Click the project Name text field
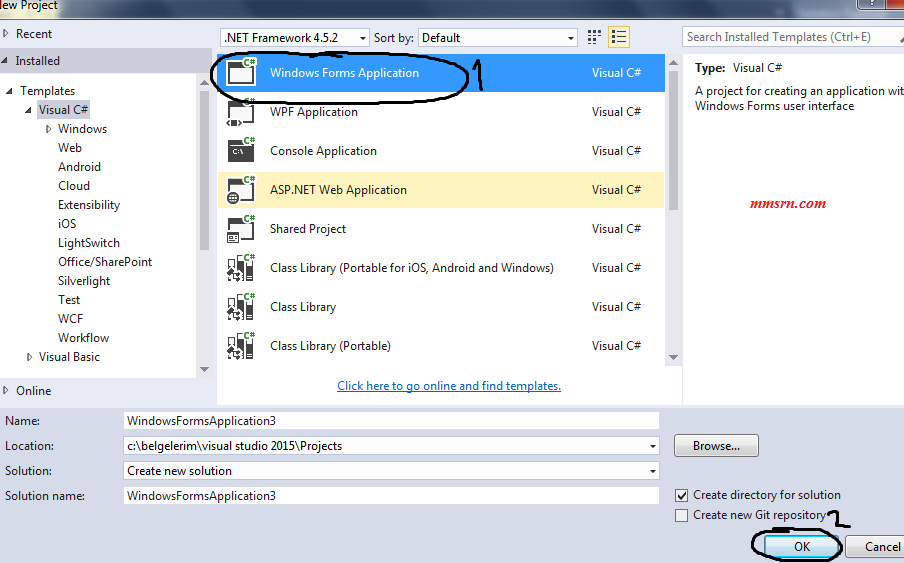 point(391,421)
